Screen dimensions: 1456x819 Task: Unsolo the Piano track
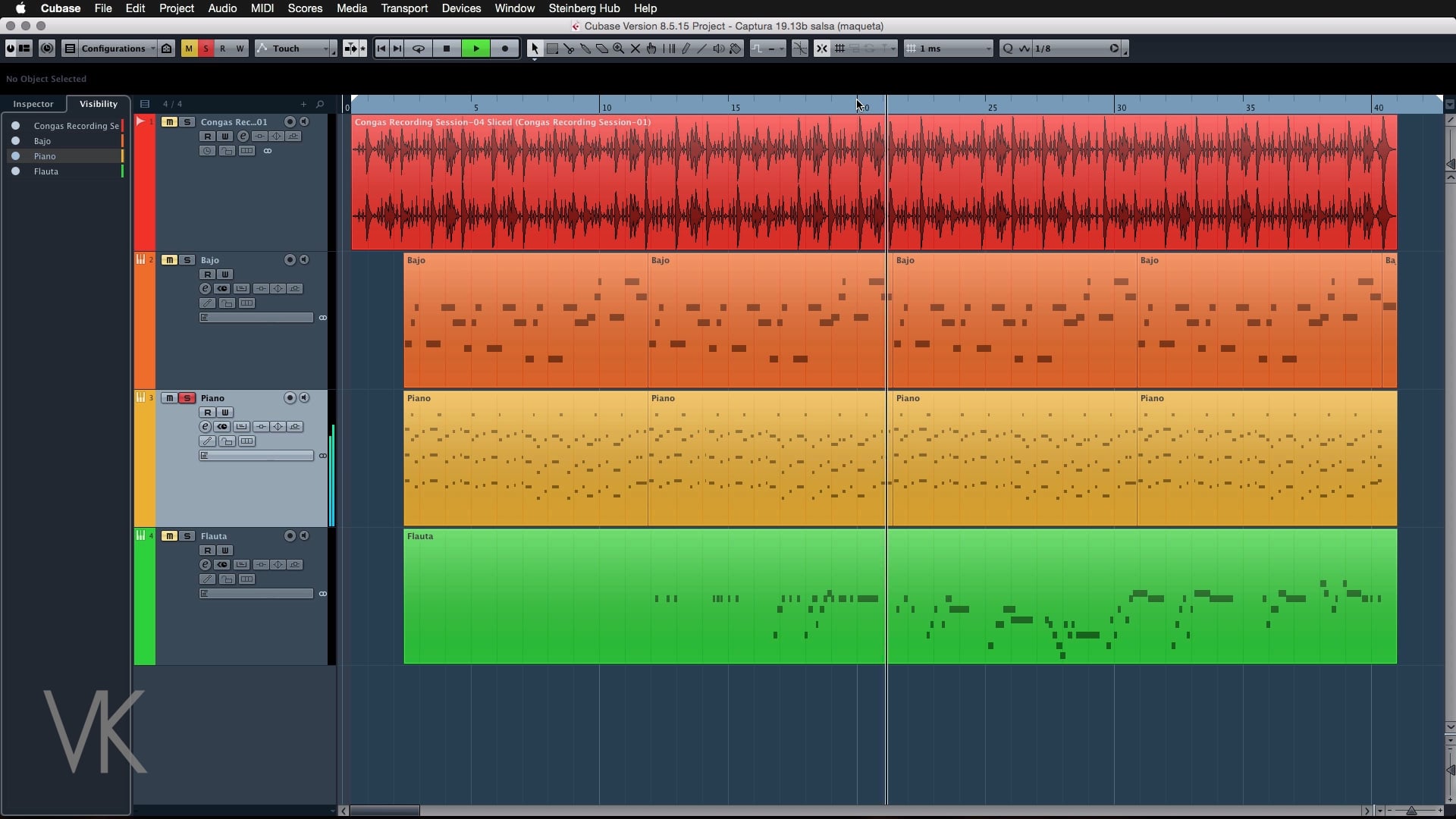[x=187, y=398]
